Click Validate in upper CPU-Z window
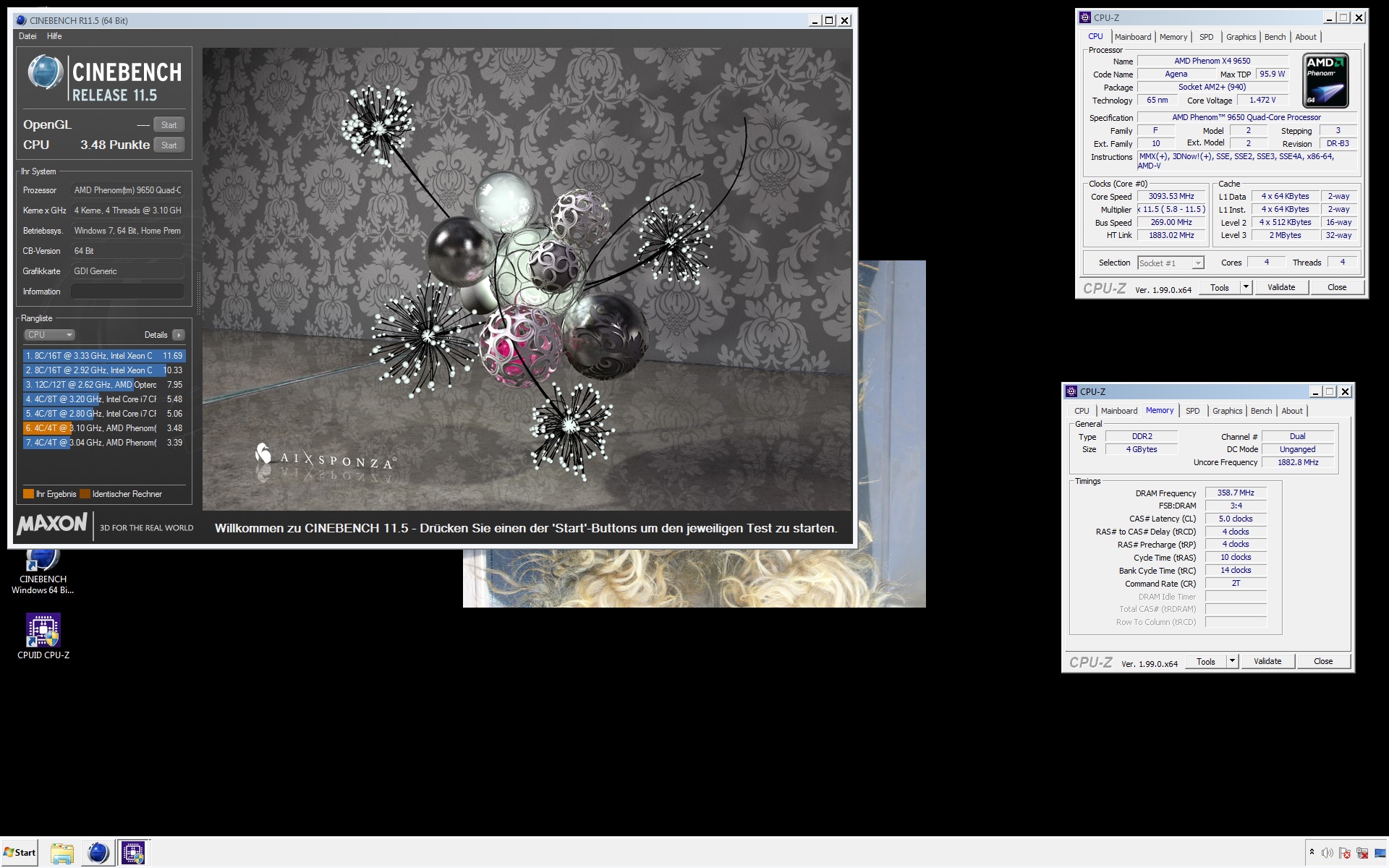This screenshot has width=1389, height=868. click(1281, 287)
